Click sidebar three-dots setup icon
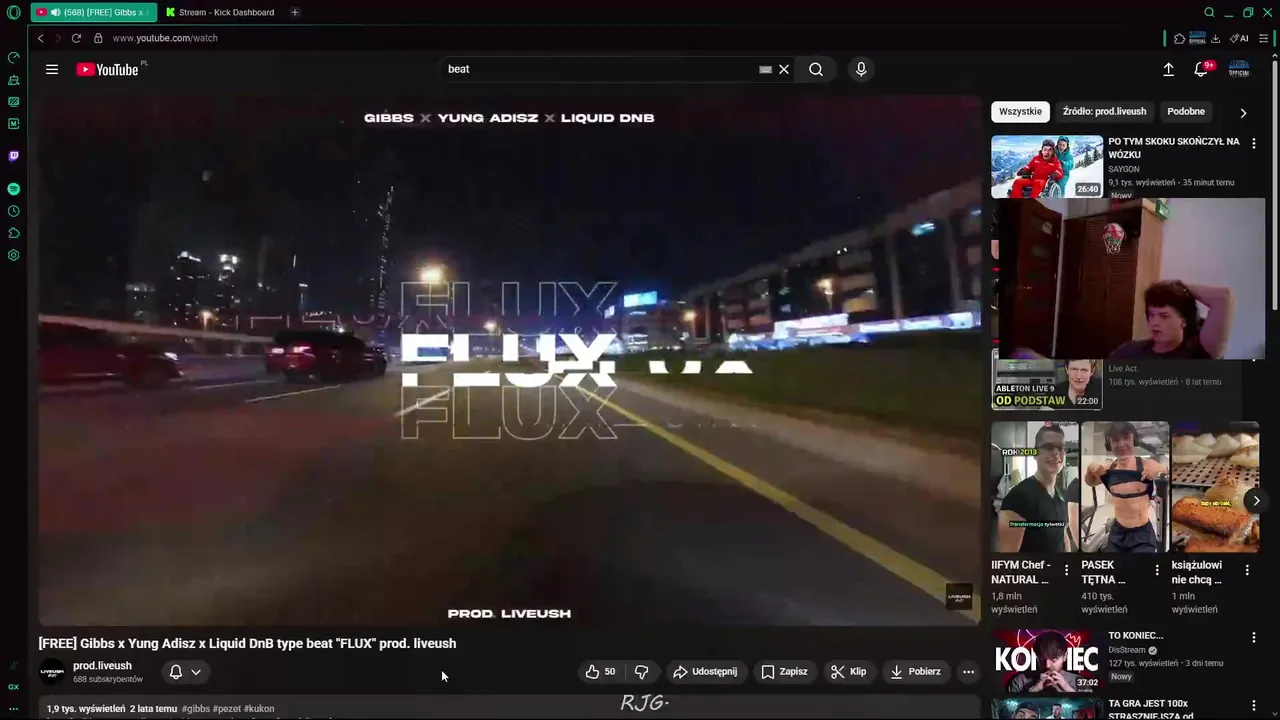The image size is (1280, 720). 13,709
